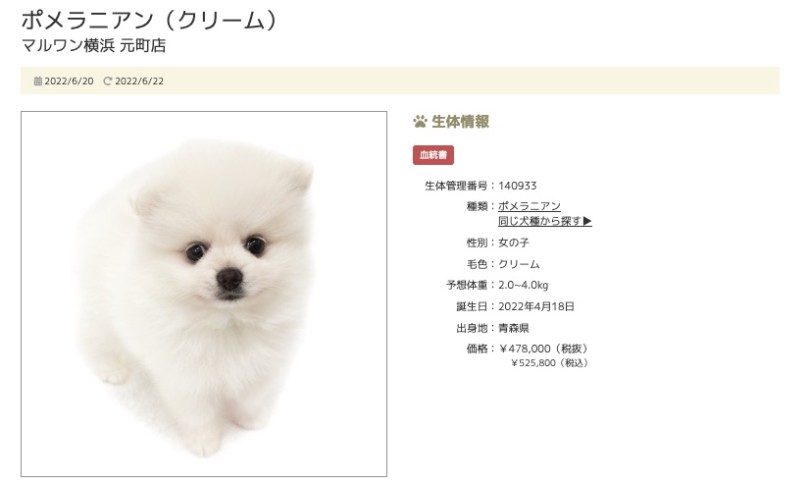Screen dimensions: 810x485
Task: Click the page title ポメラニアン（クリーム）
Action: [150, 20]
